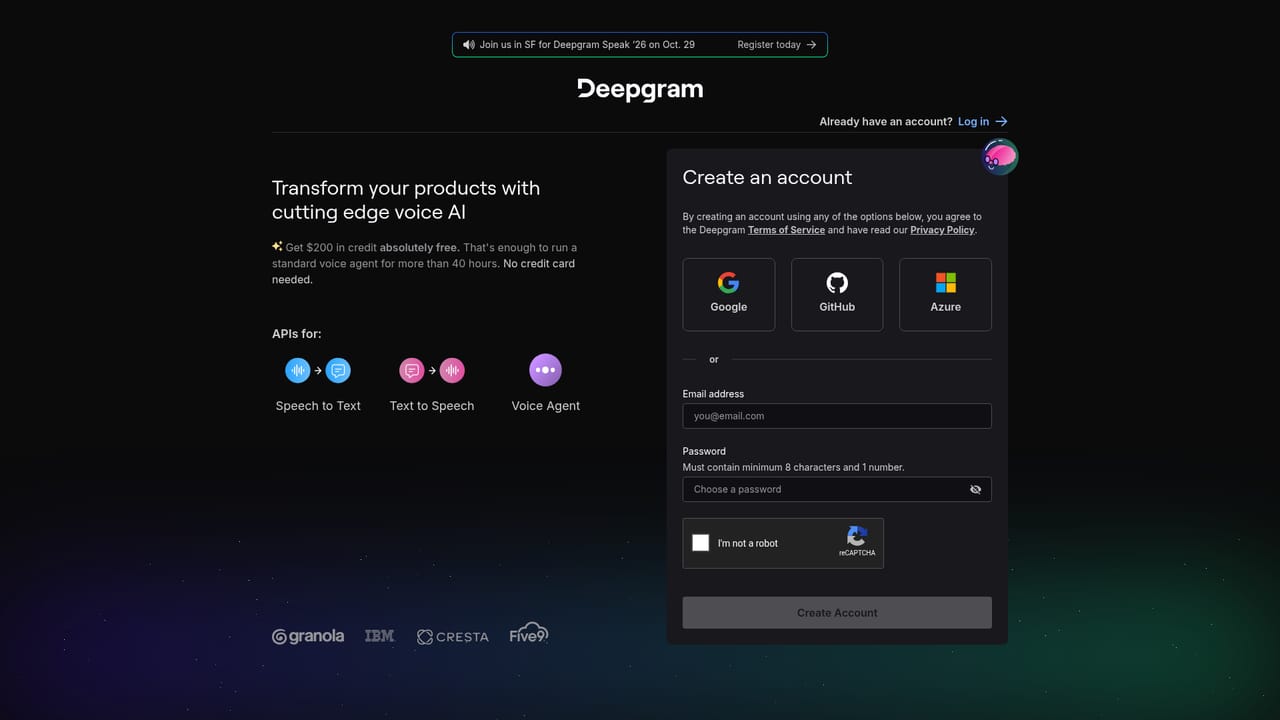This screenshot has height=720, width=1280.
Task: Click the arrow beside Log in
Action: coord(1001,121)
